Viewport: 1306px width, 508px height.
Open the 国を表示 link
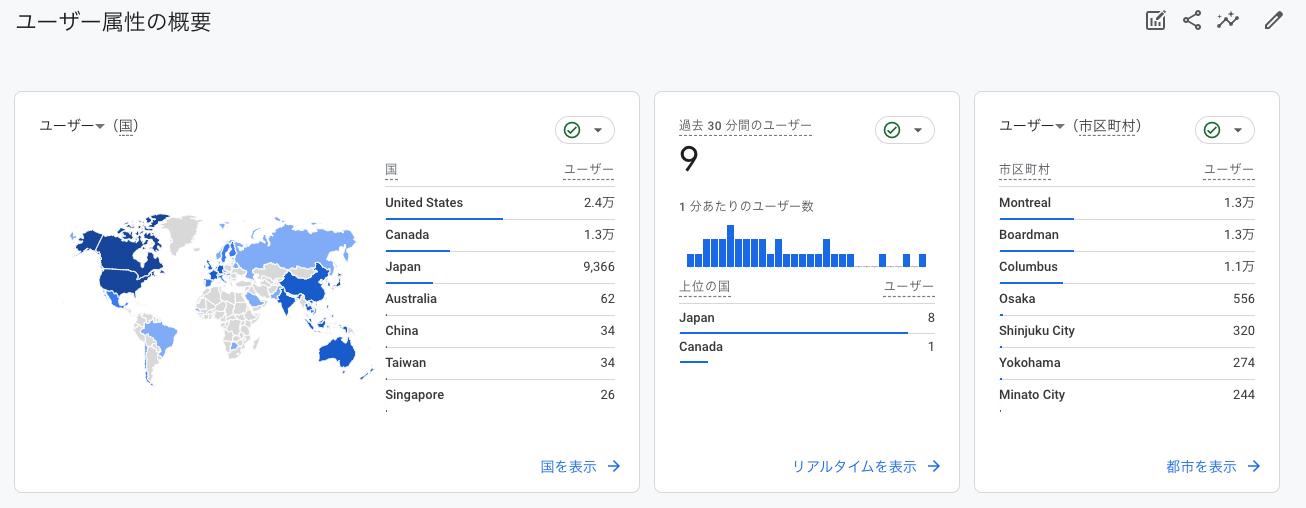pyautogui.click(x=568, y=466)
